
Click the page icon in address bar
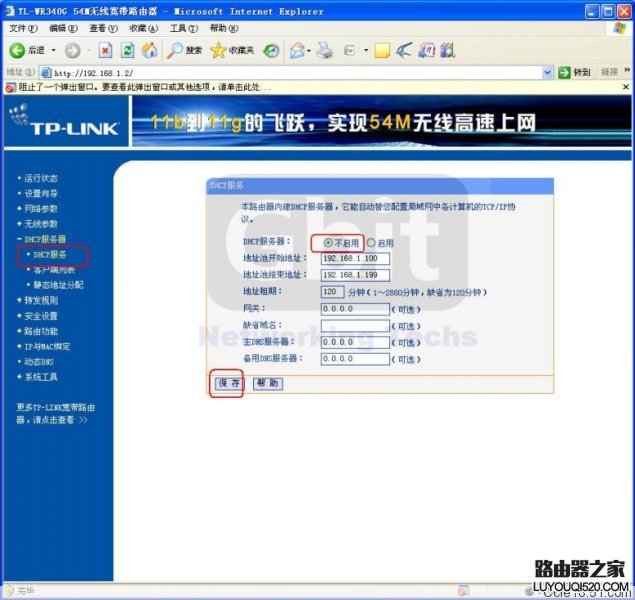point(46,73)
